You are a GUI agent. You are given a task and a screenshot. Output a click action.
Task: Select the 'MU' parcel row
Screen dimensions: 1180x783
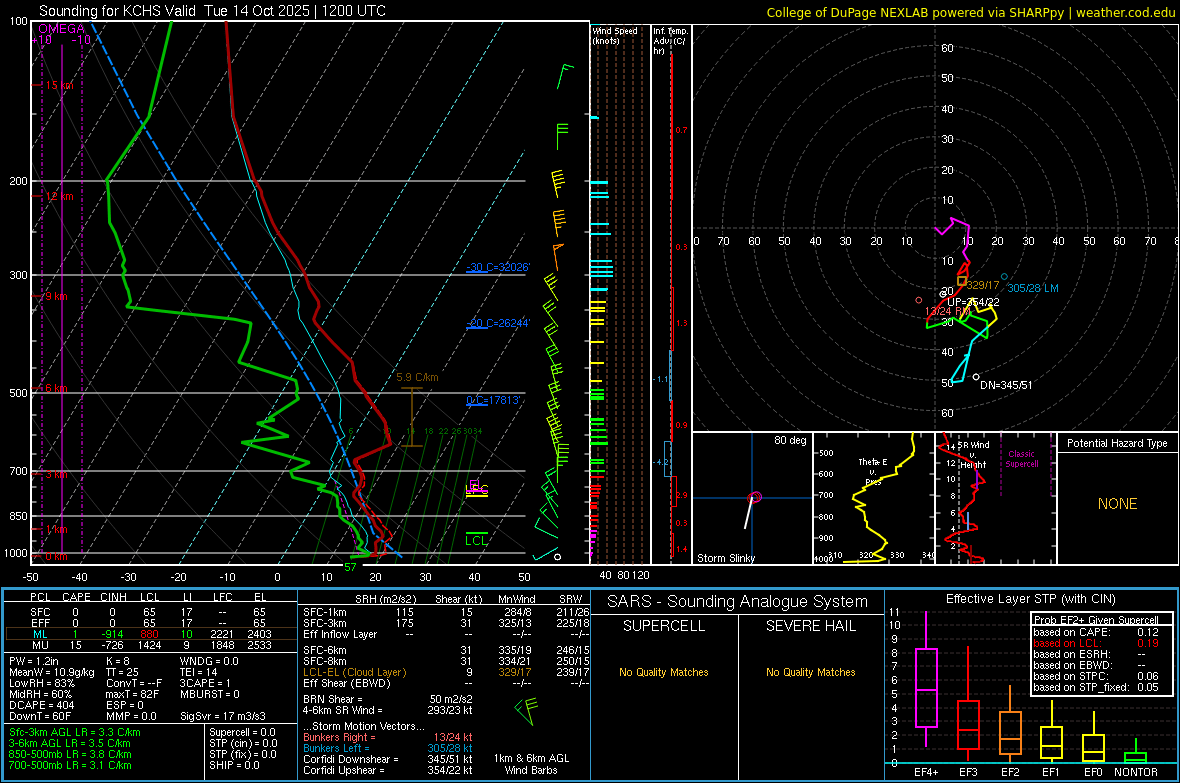(151, 645)
